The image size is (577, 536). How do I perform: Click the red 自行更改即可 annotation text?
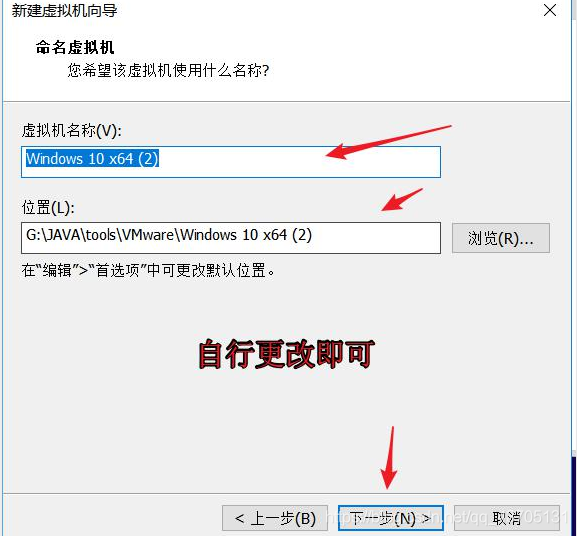click(286, 354)
